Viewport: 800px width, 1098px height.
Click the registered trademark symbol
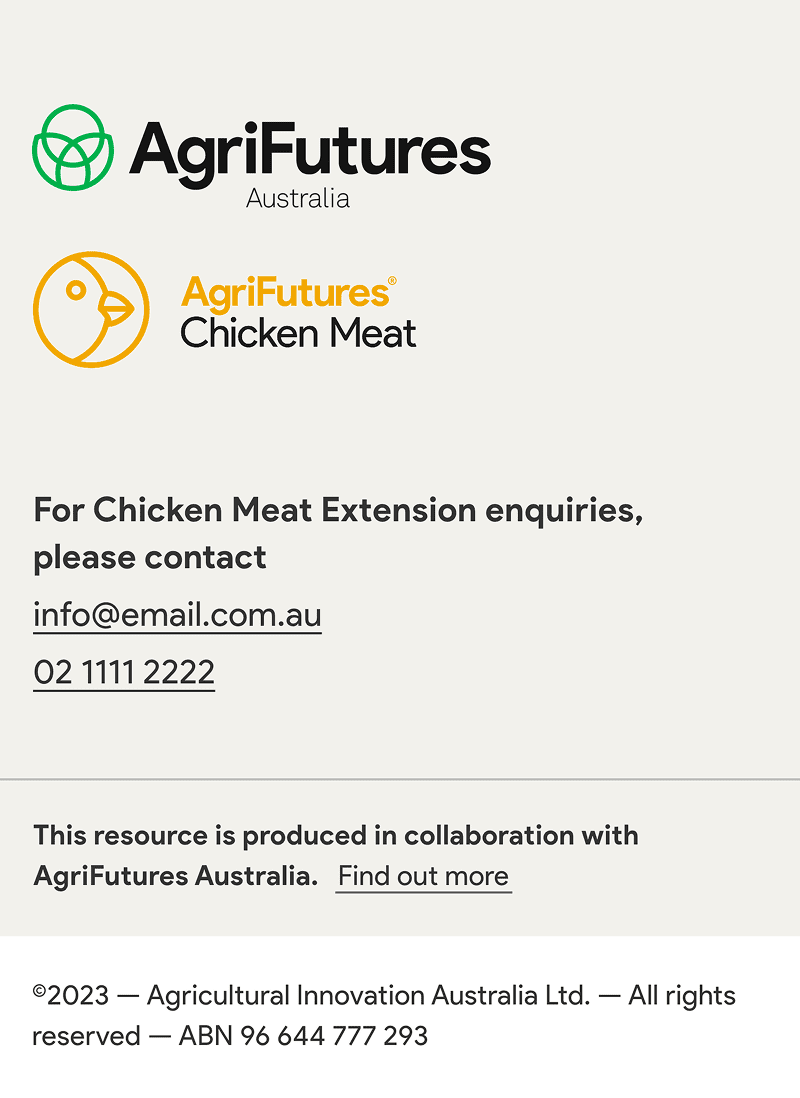click(392, 281)
